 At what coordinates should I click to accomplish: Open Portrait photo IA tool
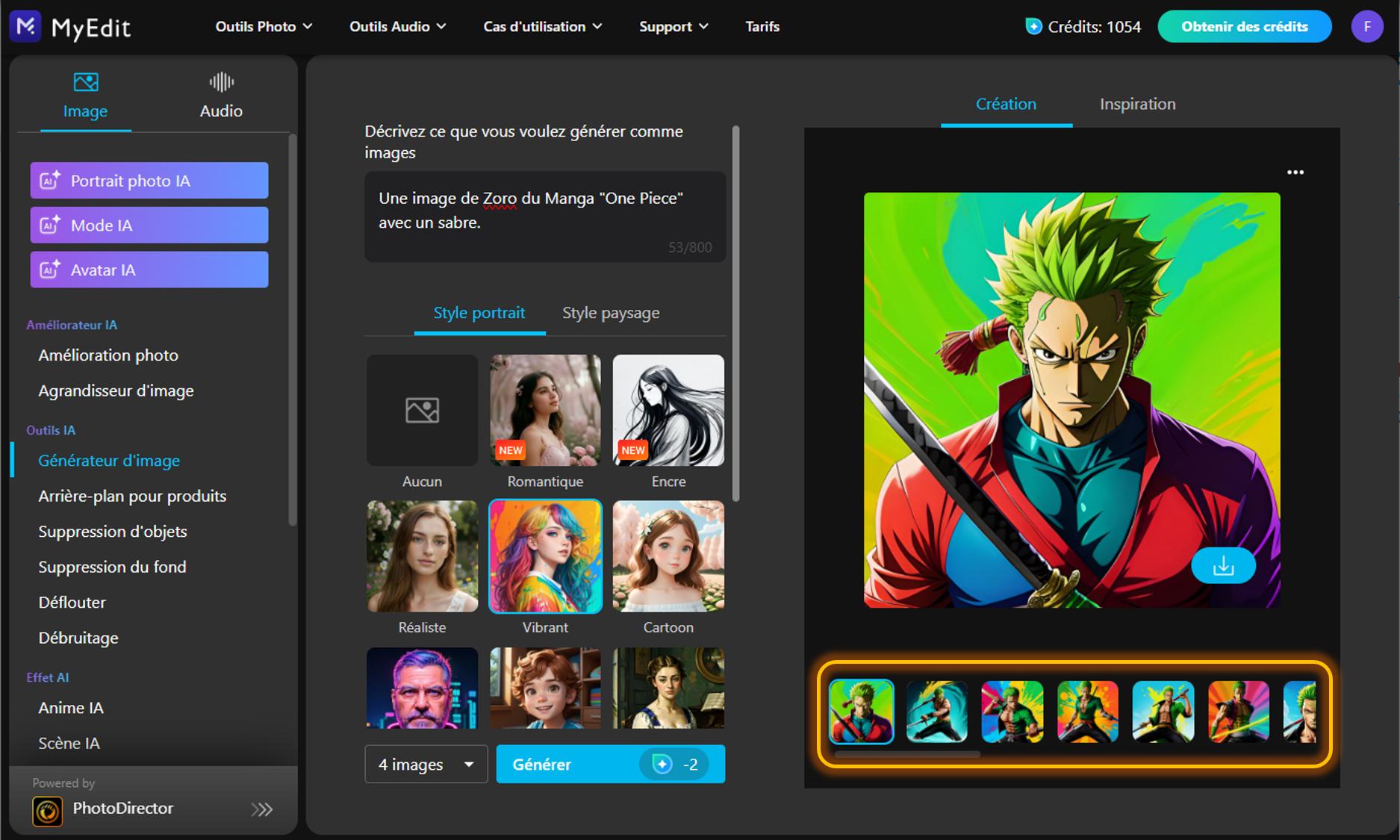click(149, 180)
